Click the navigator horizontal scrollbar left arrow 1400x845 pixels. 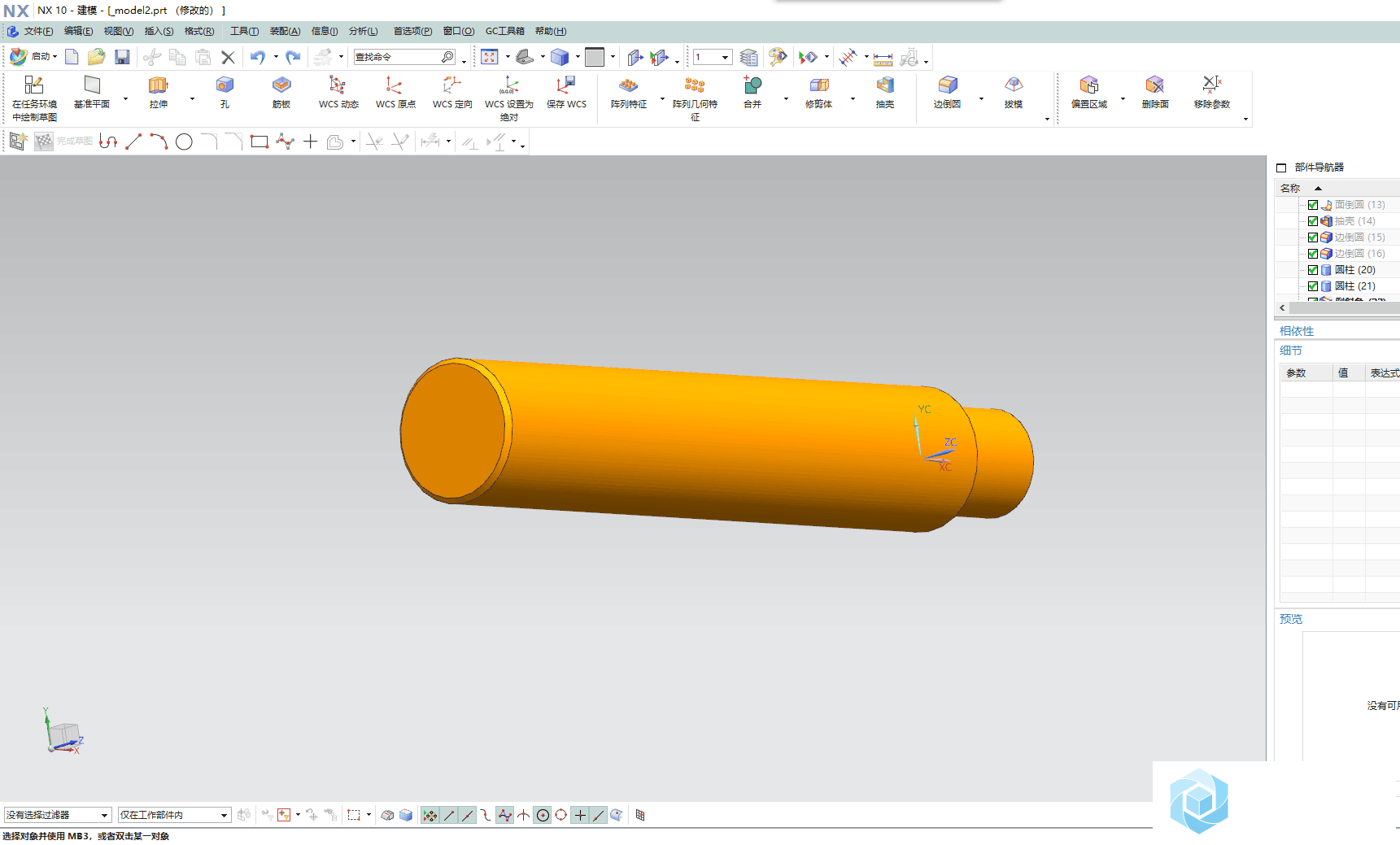coord(1282,307)
